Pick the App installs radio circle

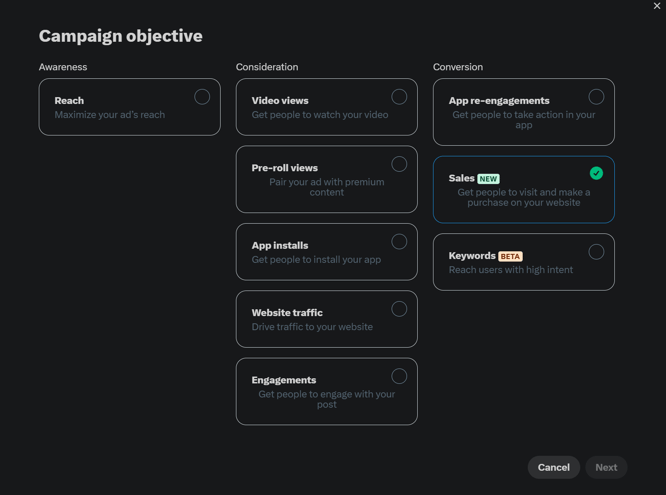pos(399,242)
